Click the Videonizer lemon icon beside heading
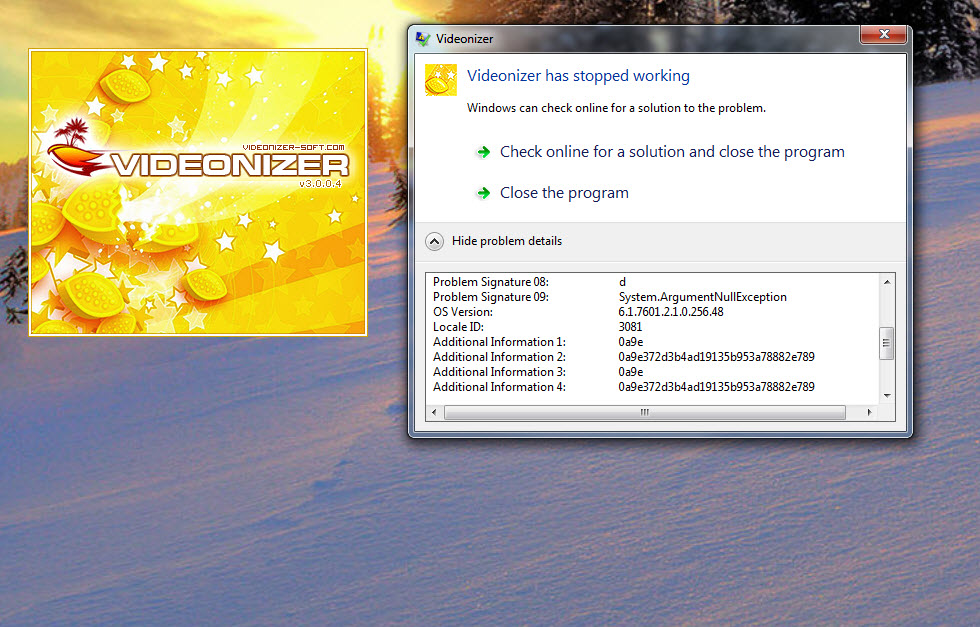980x627 pixels. [x=441, y=80]
